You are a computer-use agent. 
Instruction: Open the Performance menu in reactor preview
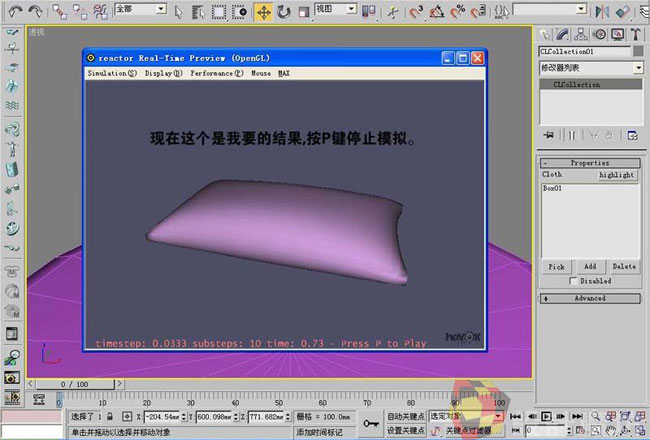(x=217, y=73)
